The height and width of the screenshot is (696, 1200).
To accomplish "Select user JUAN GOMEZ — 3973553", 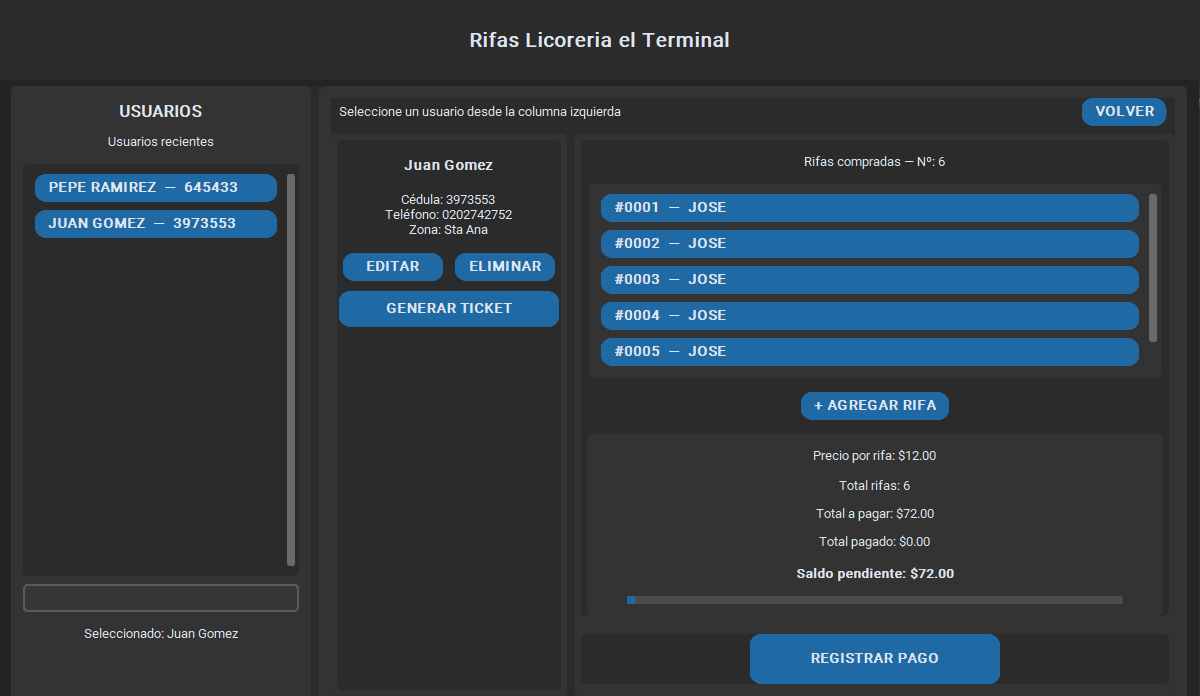I will (156, 224).
